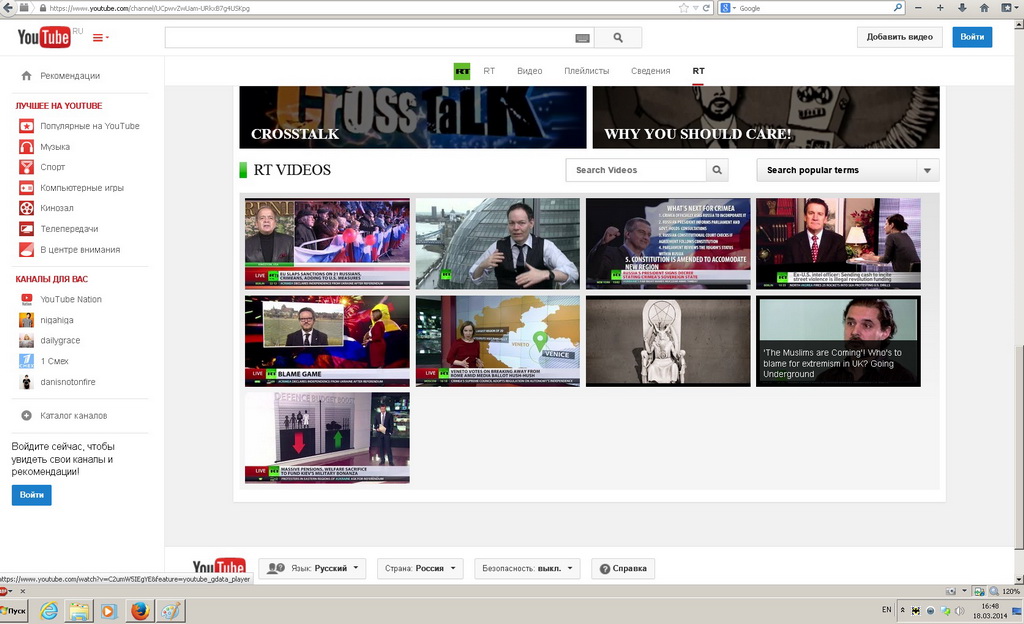1024x624 pixels.
Task: Open the Безопасность: выкл. safety dropdown
Action: pyautogui.click(x=527, y=569)
